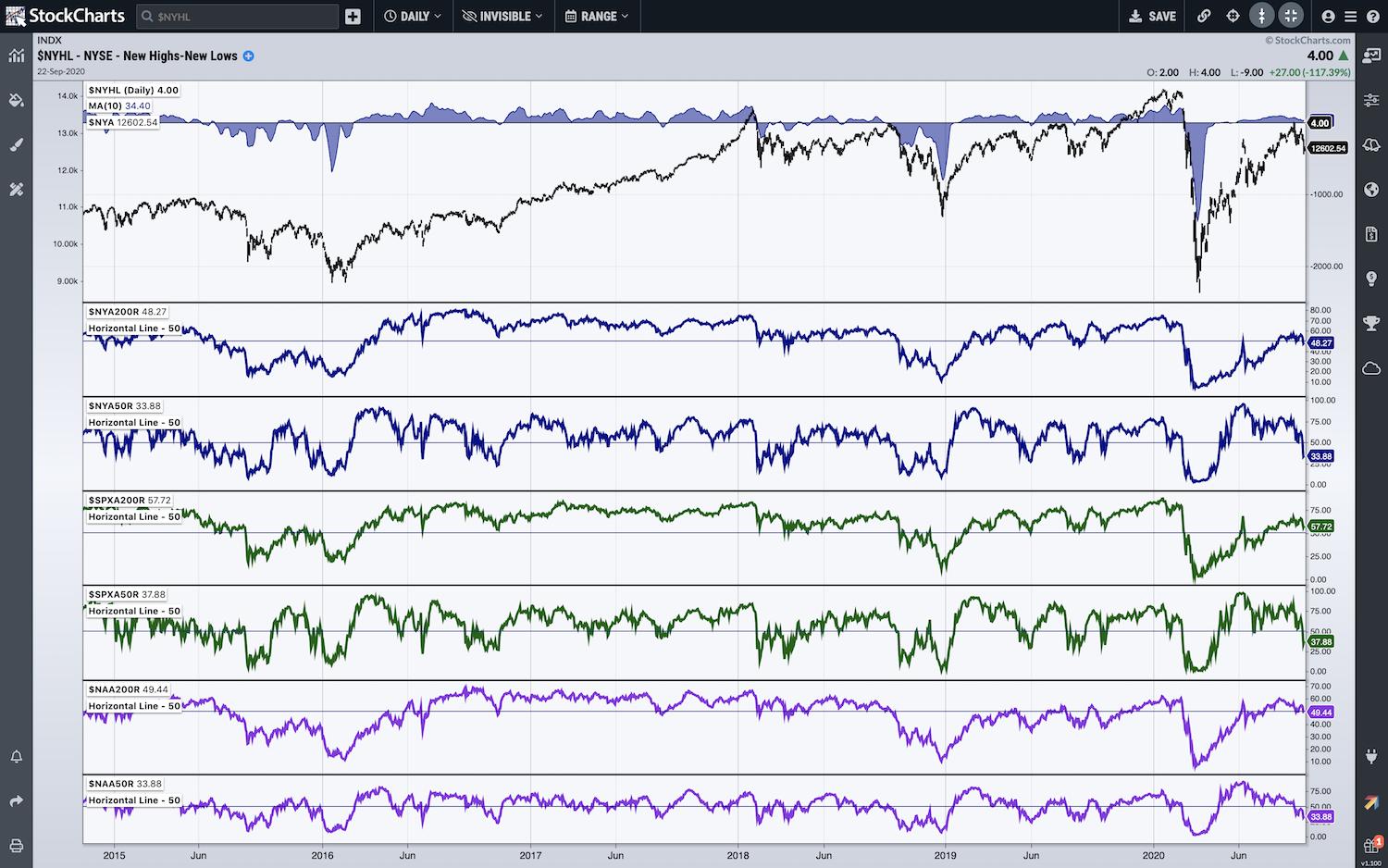Click the globe icon in right sidebar
1388x868 pixels.
point(1371,190)
